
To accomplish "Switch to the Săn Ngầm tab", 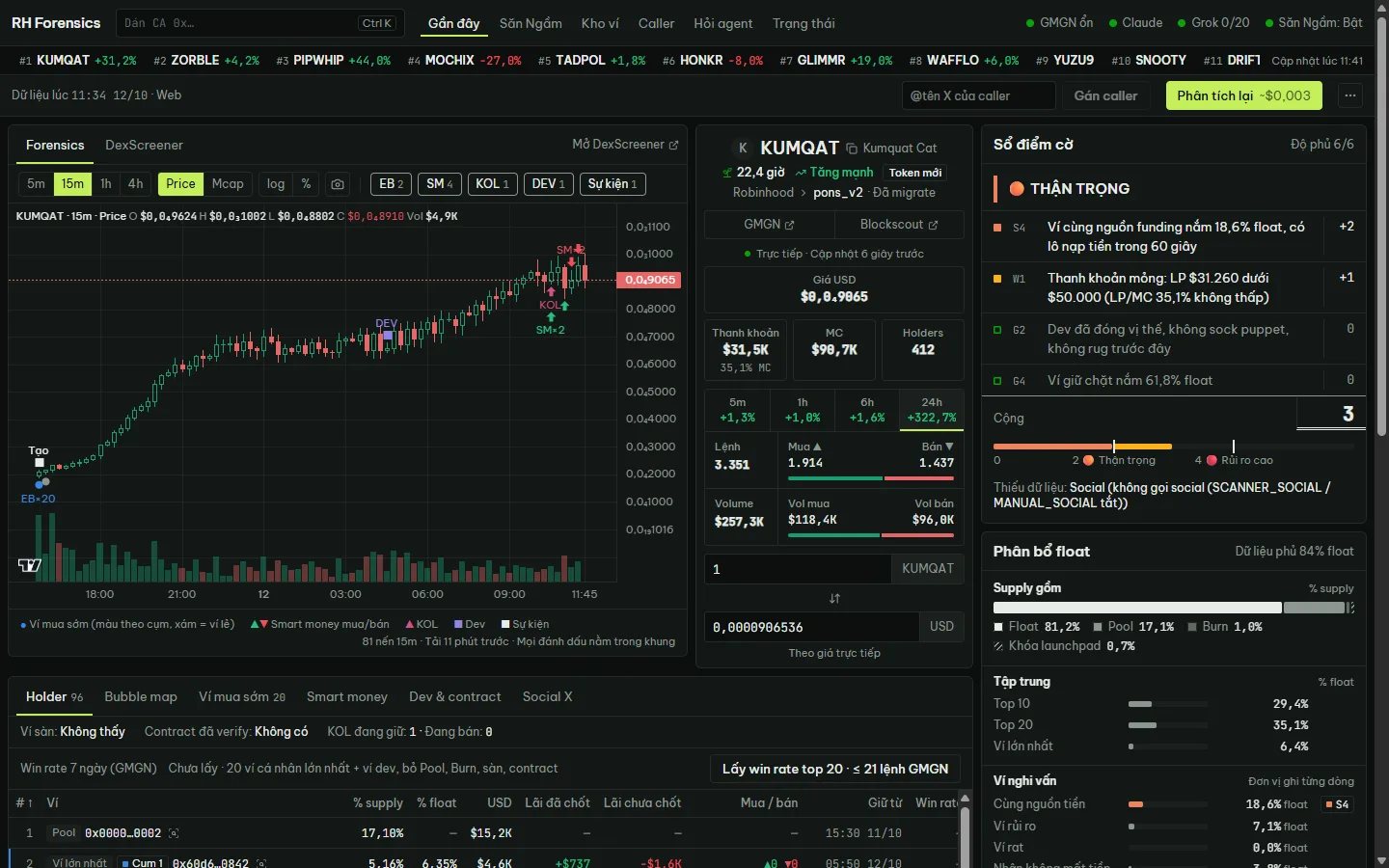I will [x=531, y=23].
